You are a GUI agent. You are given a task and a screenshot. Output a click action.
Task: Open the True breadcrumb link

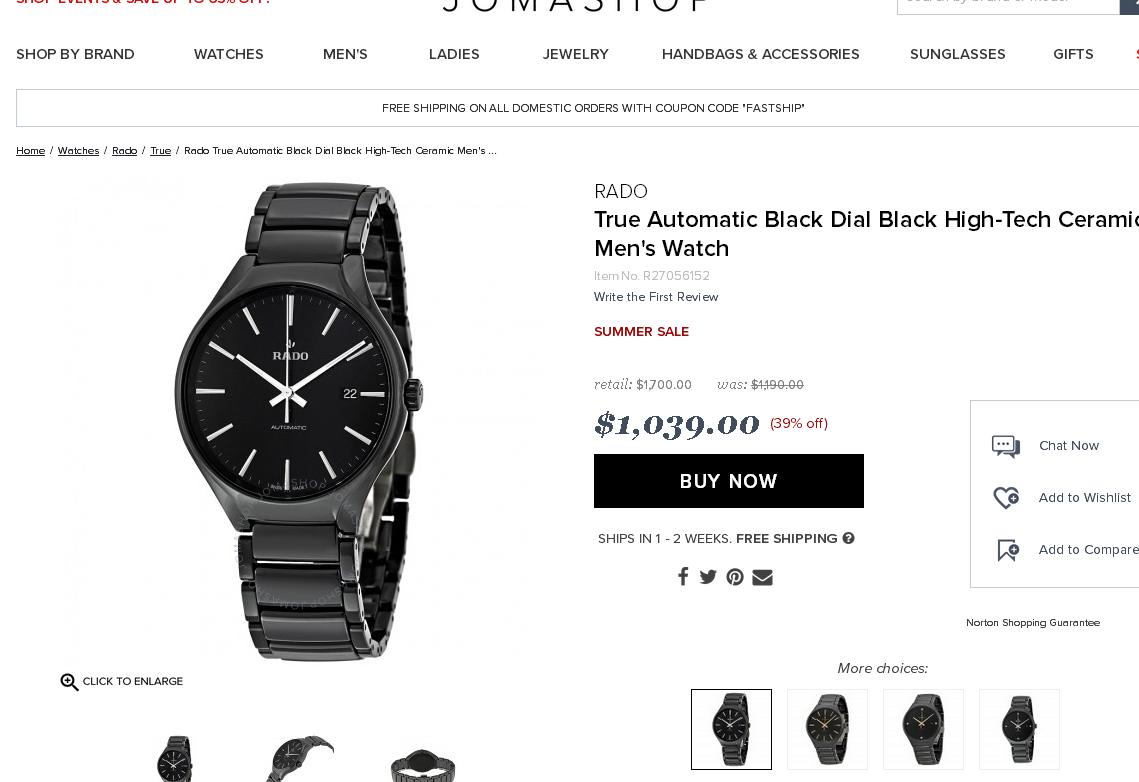click(x=161, y=150)
